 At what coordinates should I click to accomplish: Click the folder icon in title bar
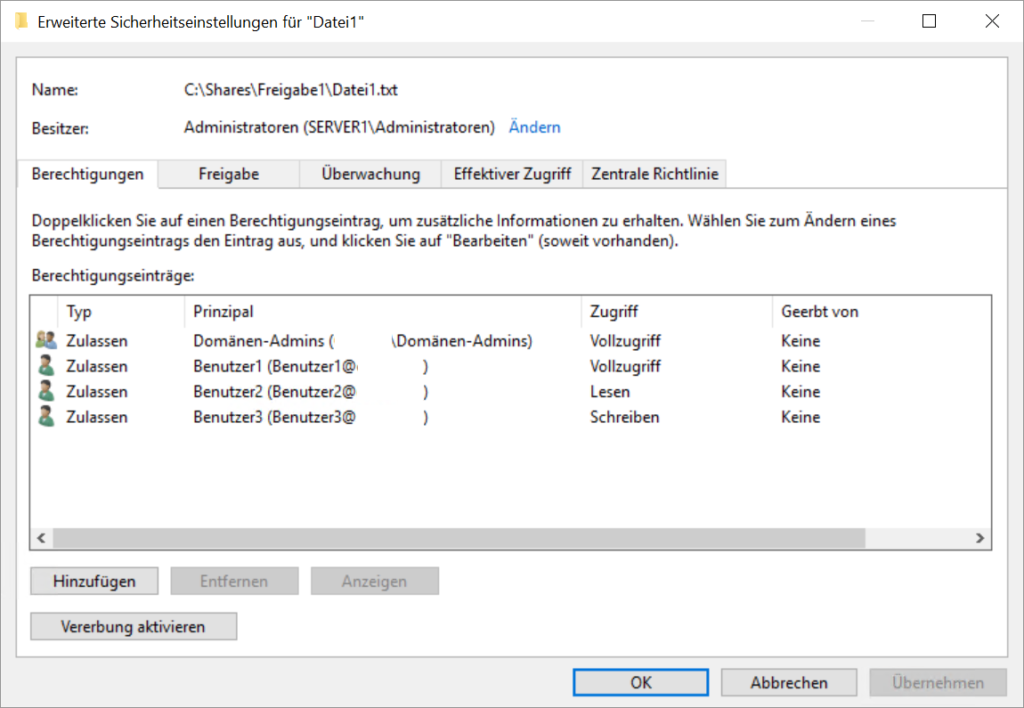click(x=21, y=21)
